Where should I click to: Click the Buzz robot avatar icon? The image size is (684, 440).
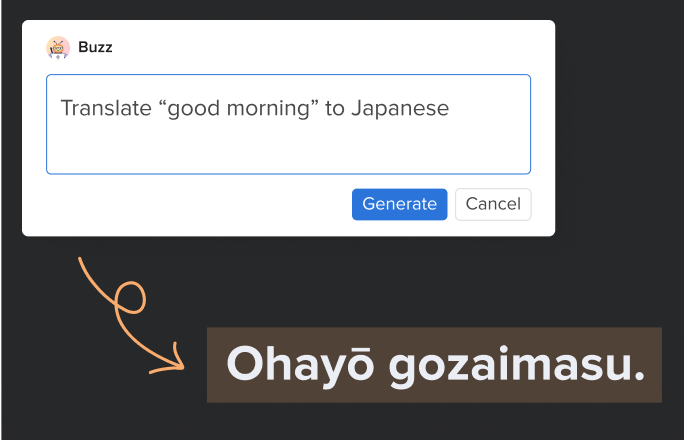click(58, 47)
